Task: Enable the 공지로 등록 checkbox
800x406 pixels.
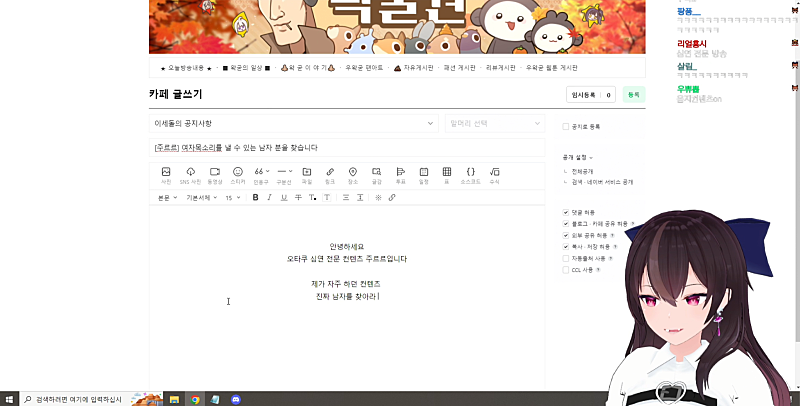Action: [x=566, y=127]
